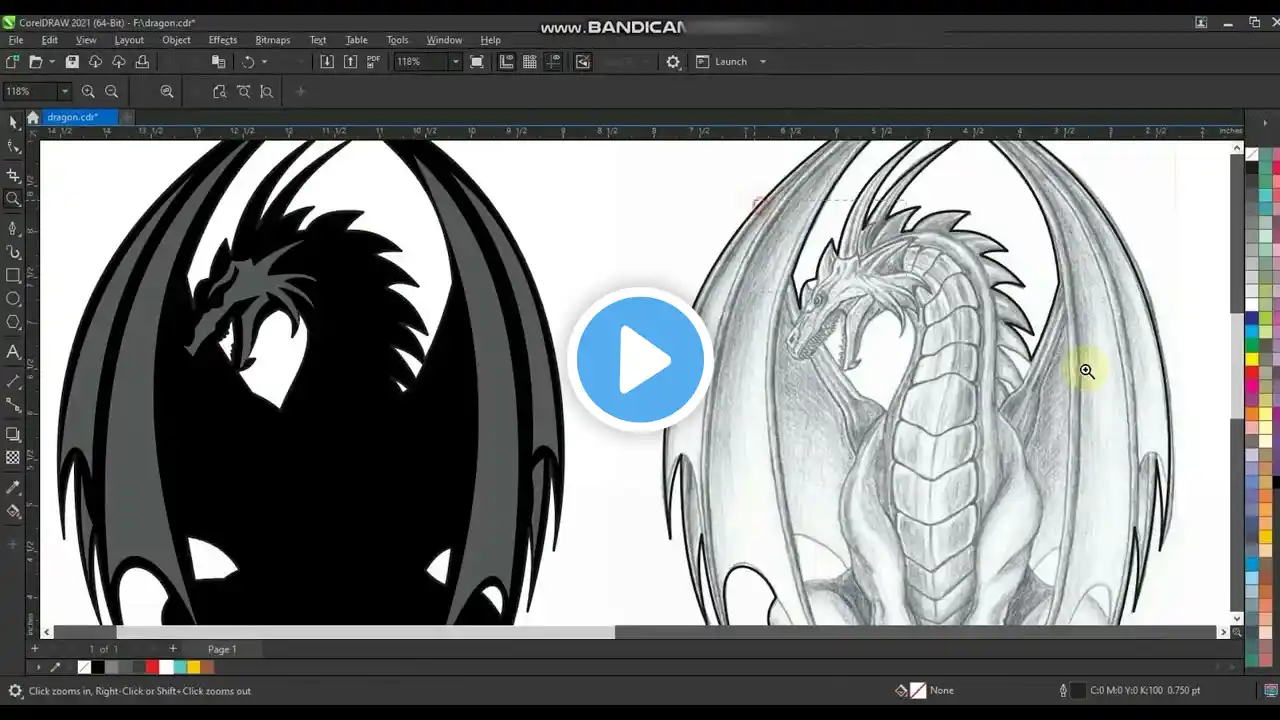Screen dimensions: 1280x720
Task: Select the Polygon tool
Action: (13, 322)
